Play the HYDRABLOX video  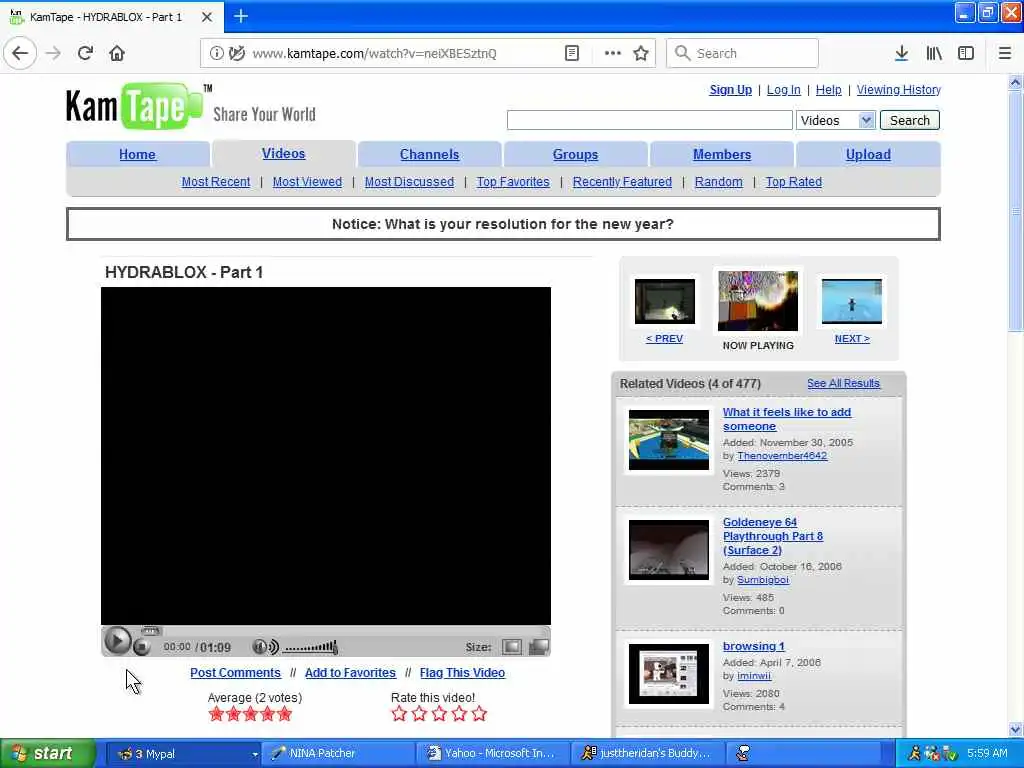117,641
